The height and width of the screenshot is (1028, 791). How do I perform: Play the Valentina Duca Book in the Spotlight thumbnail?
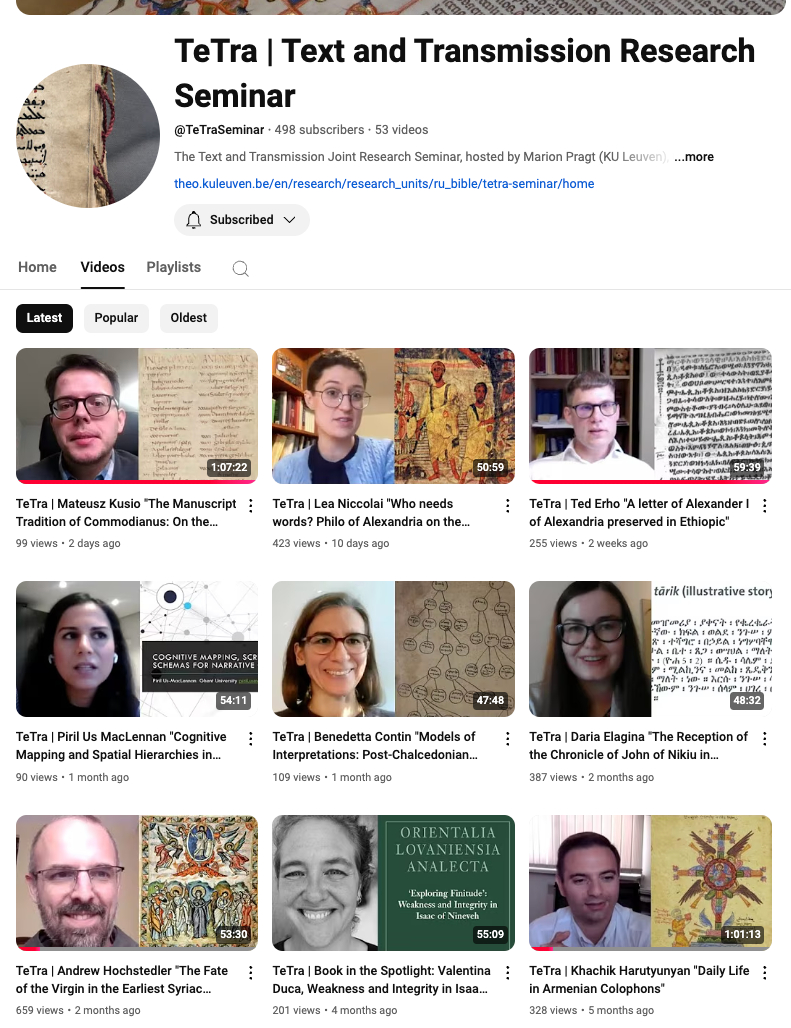(x=393, y=882)
